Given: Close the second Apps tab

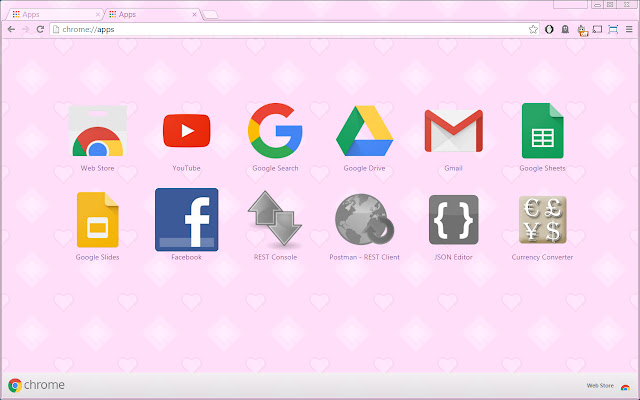Looking at the screenshot, I should coord(194,15).
